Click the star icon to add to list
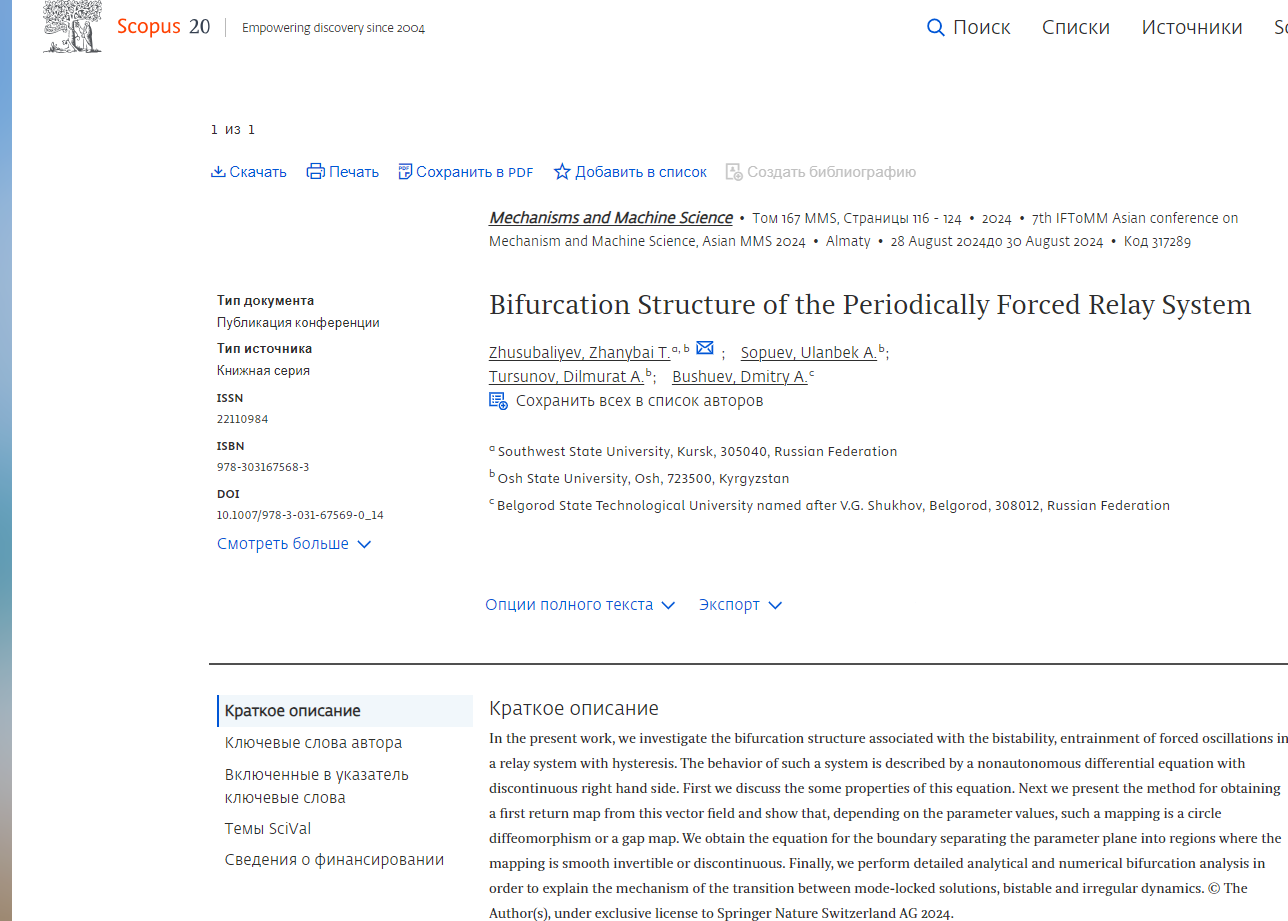 point(562,171)
